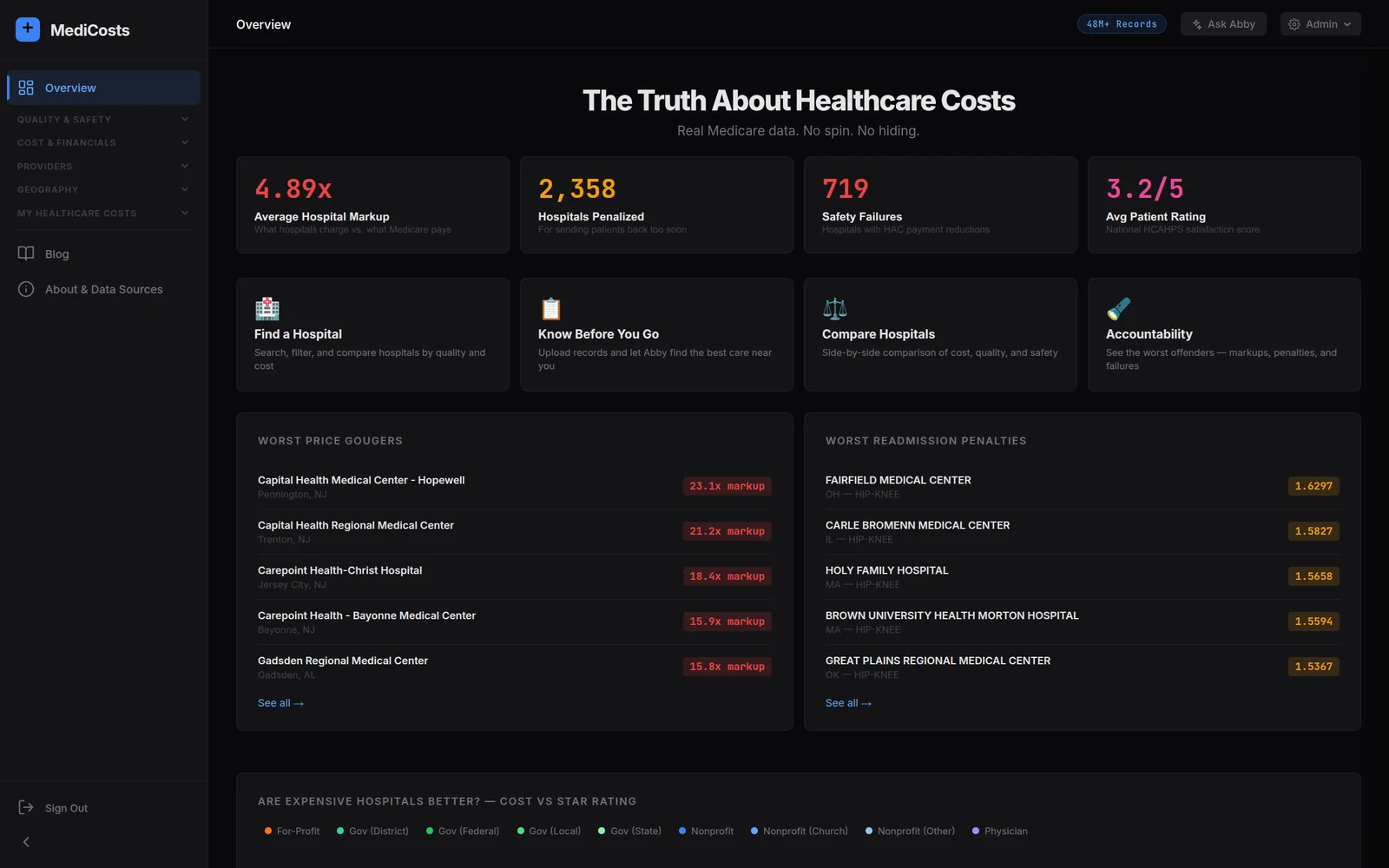Screen dimensions: 1389x868
Task: Click the 48M+ Records badge
Action: click(1122, 24)
